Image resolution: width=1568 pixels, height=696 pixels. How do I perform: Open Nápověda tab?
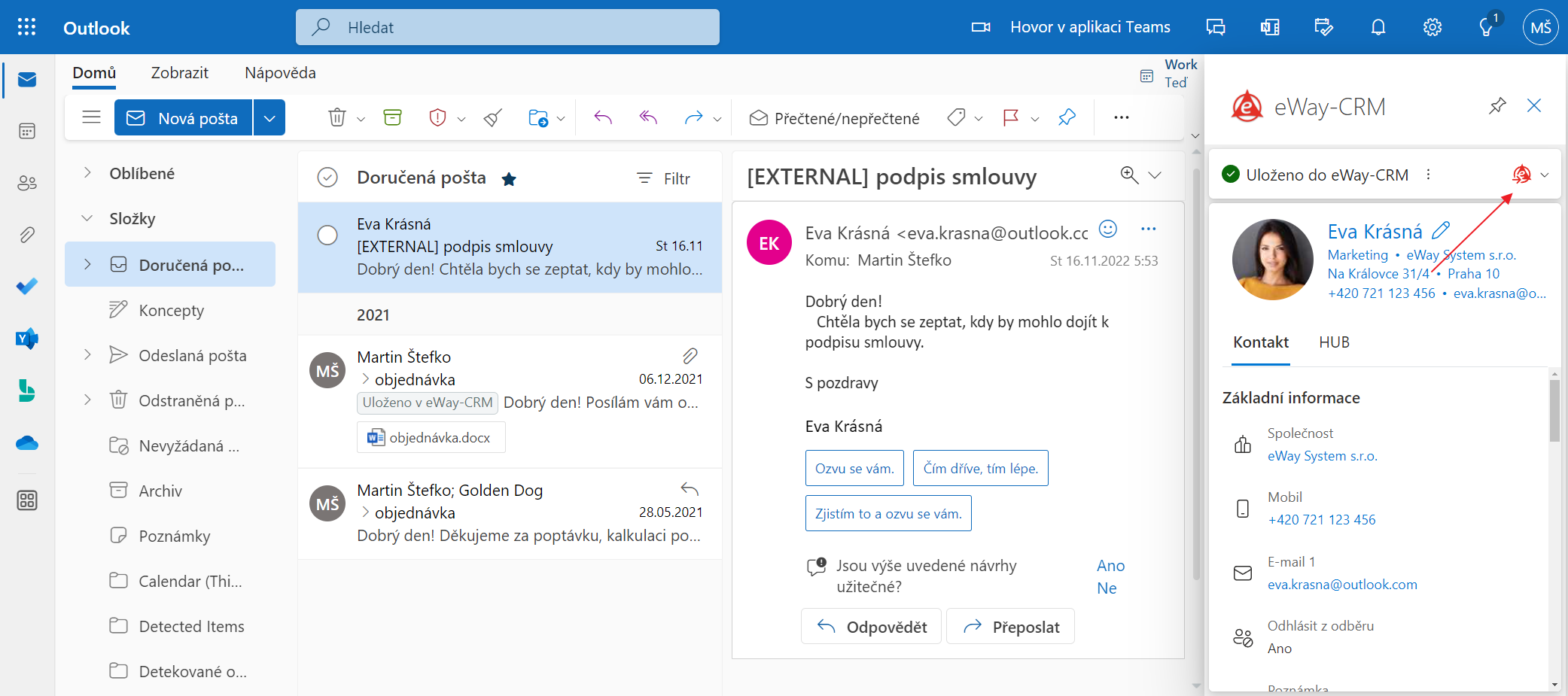[x=280, y=73]
